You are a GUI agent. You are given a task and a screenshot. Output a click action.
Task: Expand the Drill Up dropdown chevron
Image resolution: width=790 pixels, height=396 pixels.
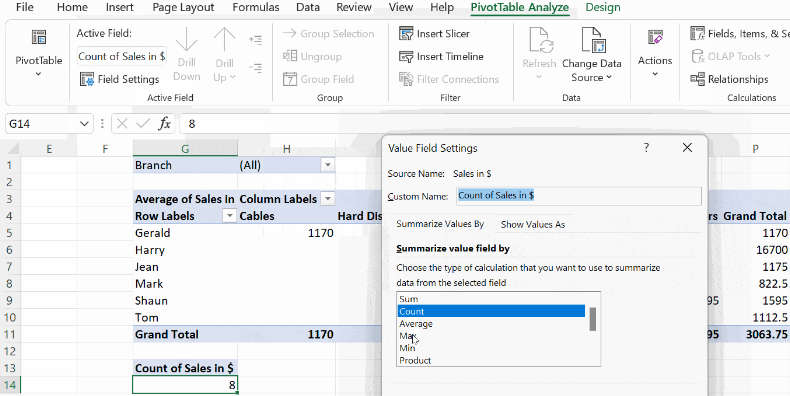(232, 77)
